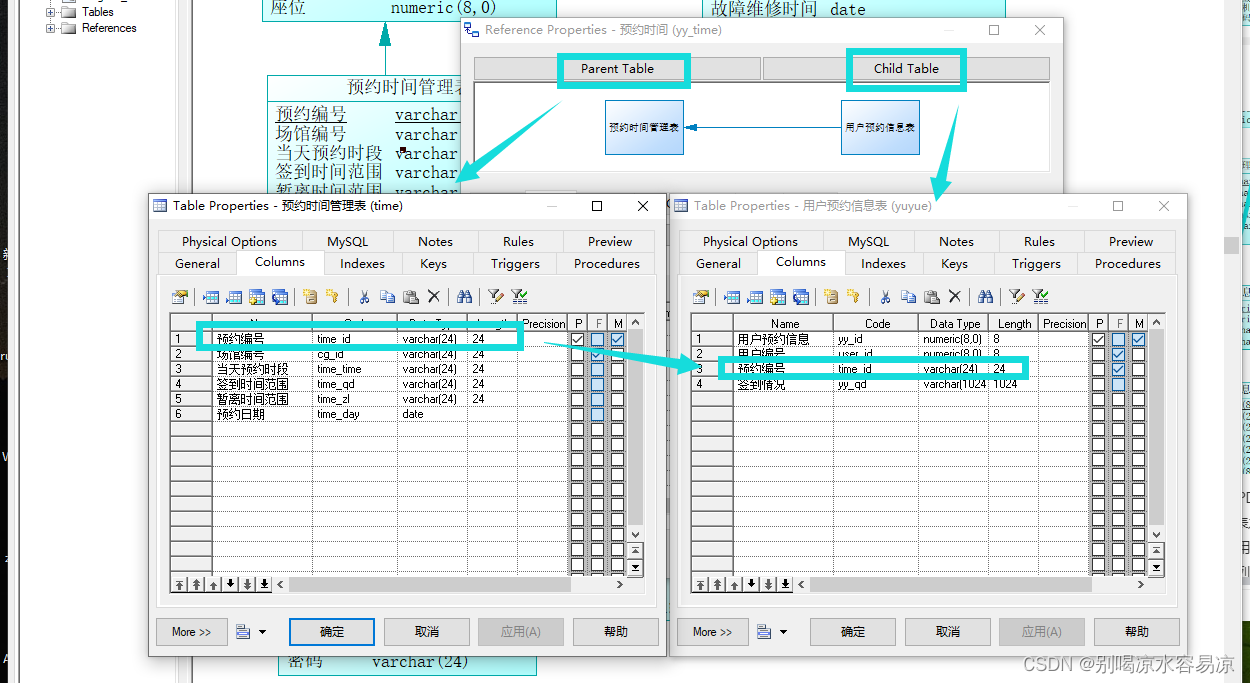Toggle the P checkbox for time_id row
1250x683 pixels.
(x=577, y=338)
